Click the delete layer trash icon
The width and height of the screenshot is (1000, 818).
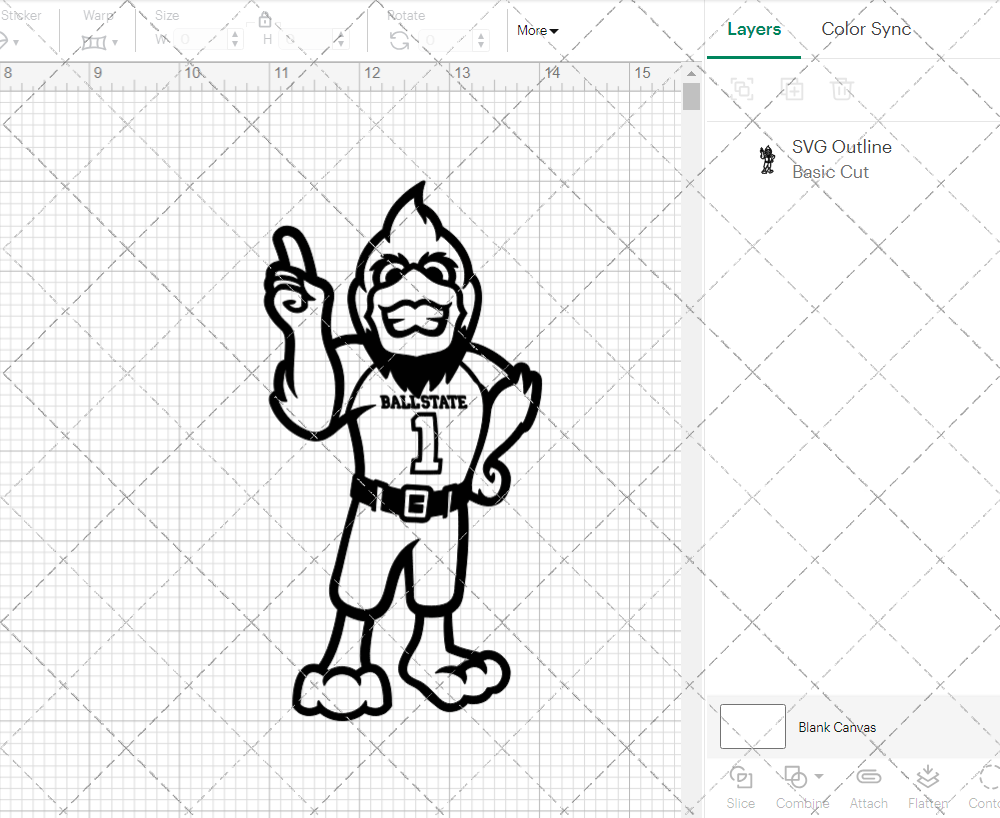[843, 89]
